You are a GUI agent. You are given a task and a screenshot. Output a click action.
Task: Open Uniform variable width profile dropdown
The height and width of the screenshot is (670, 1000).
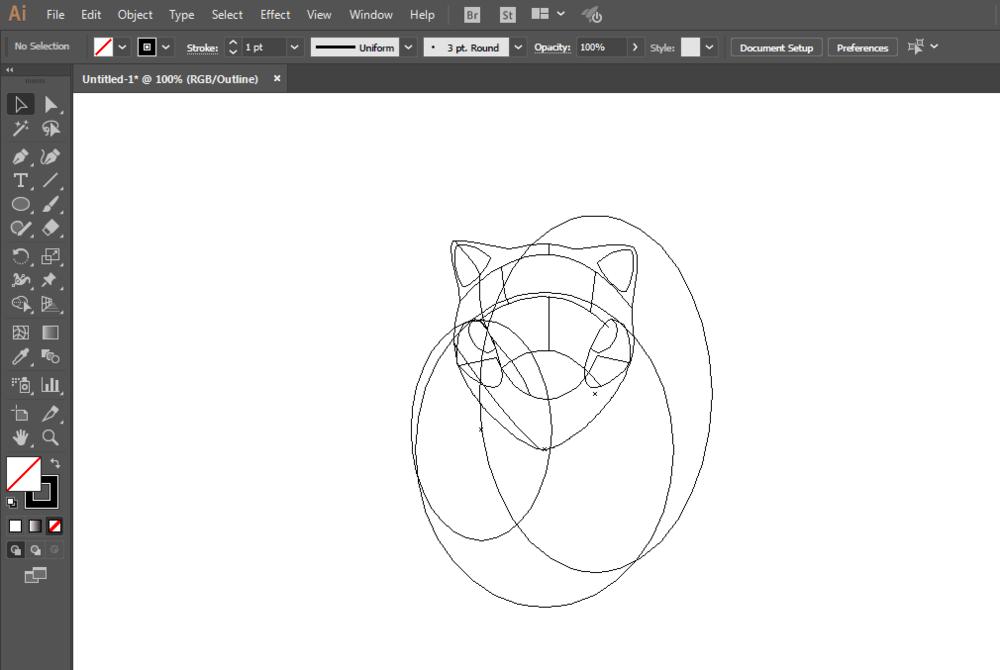coord(409,47)
